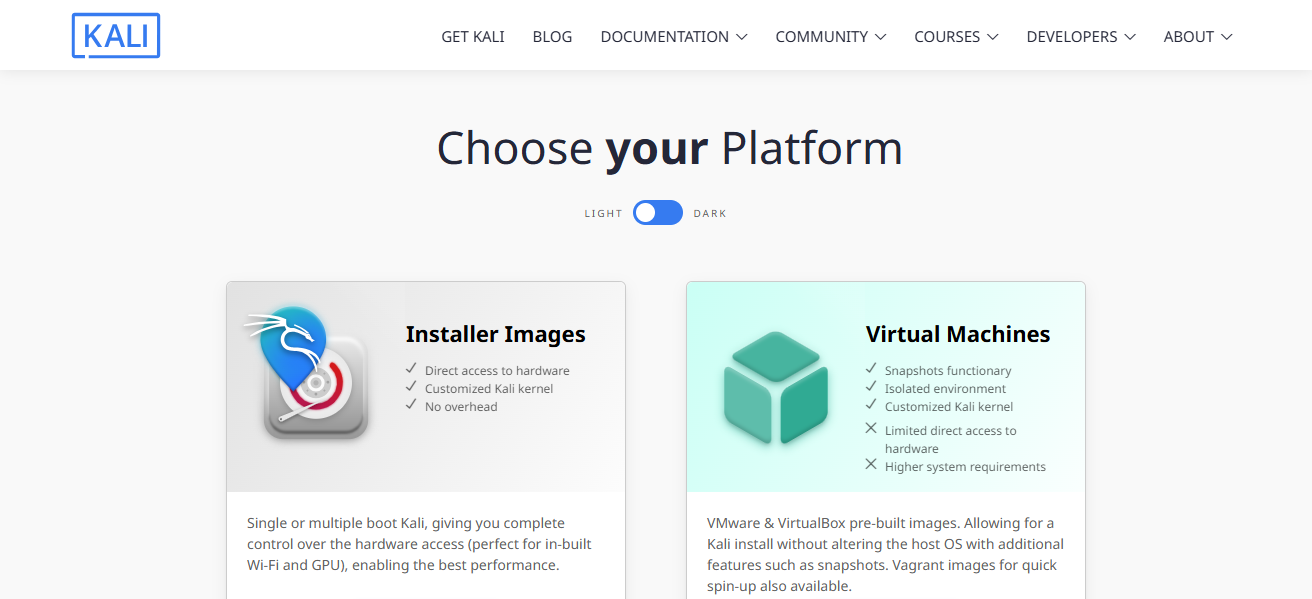Screen dimensions: 1312x599
Task: Click the Installer Images disk icon
Action: [x=307, y=373]
